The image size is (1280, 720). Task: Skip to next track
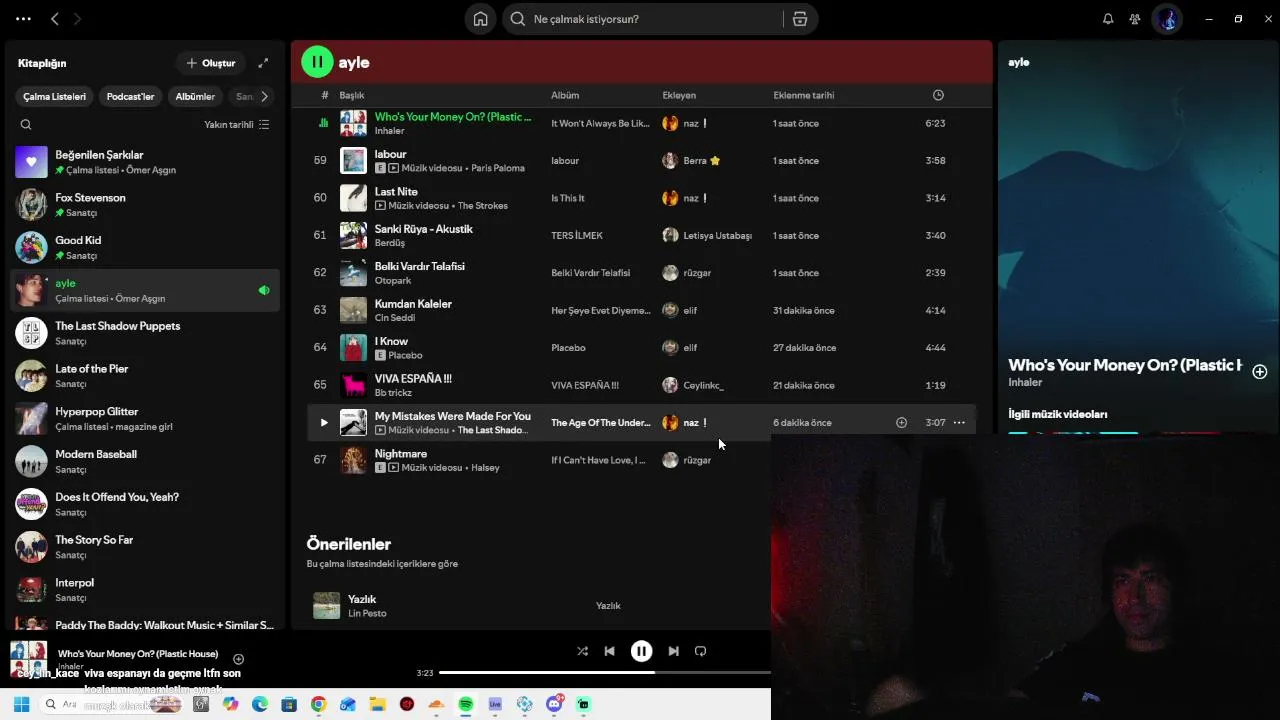(x=673, y=651)
